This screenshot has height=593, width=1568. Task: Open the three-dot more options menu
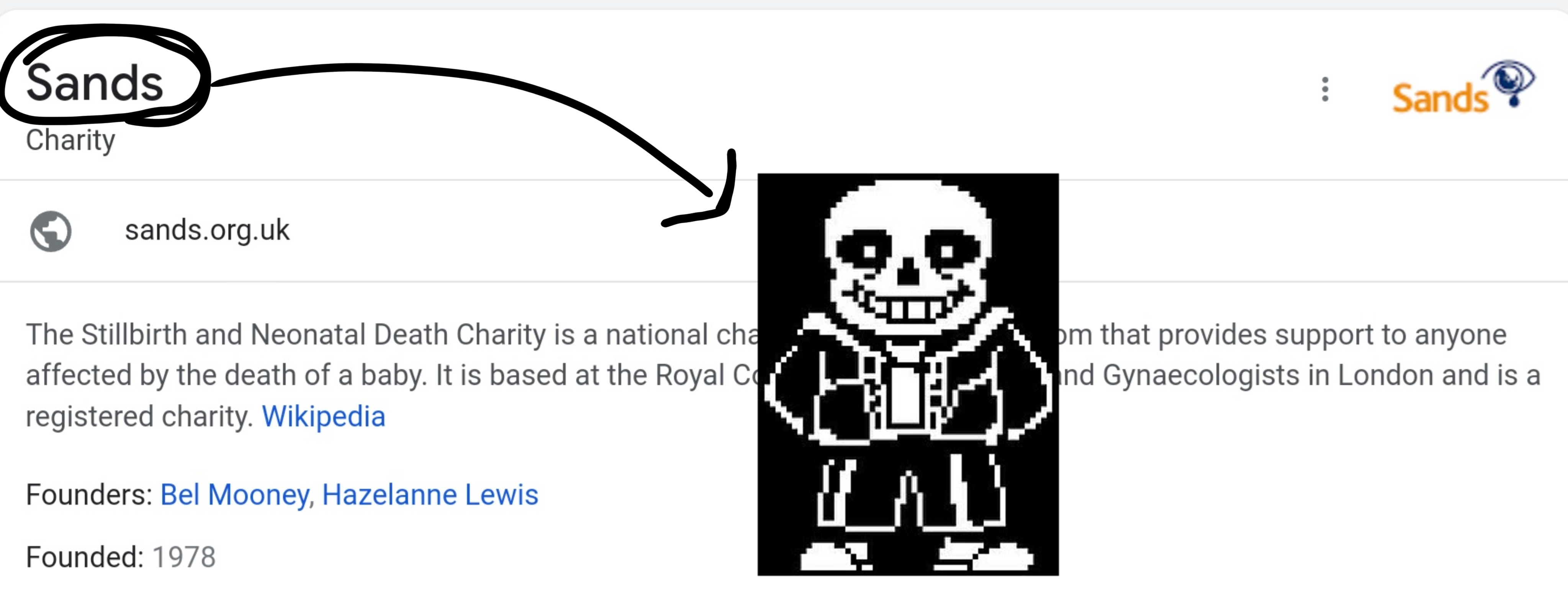click(x=1324, y=90)
